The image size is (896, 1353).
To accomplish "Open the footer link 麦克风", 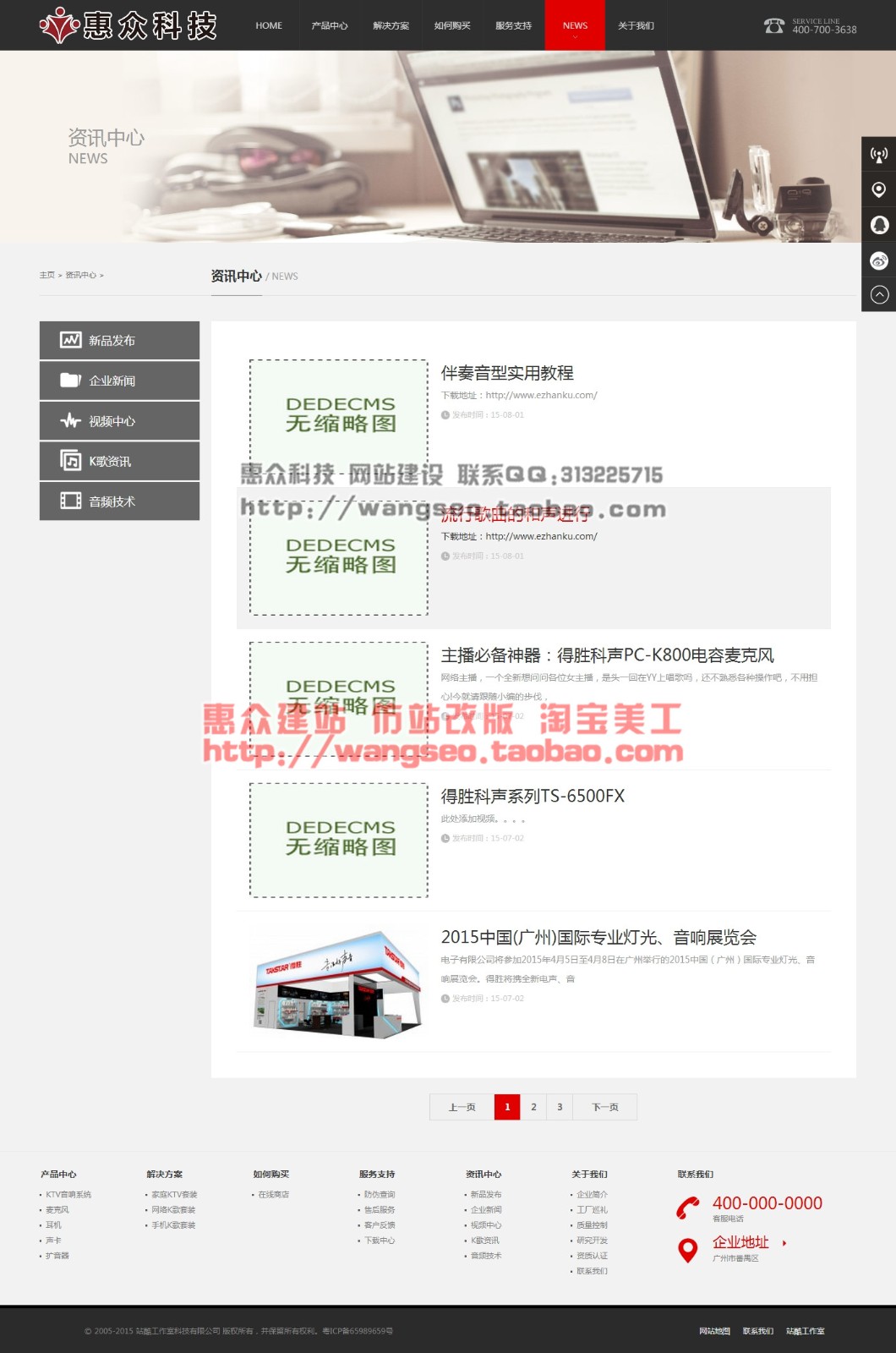I will pos(57,1210).
